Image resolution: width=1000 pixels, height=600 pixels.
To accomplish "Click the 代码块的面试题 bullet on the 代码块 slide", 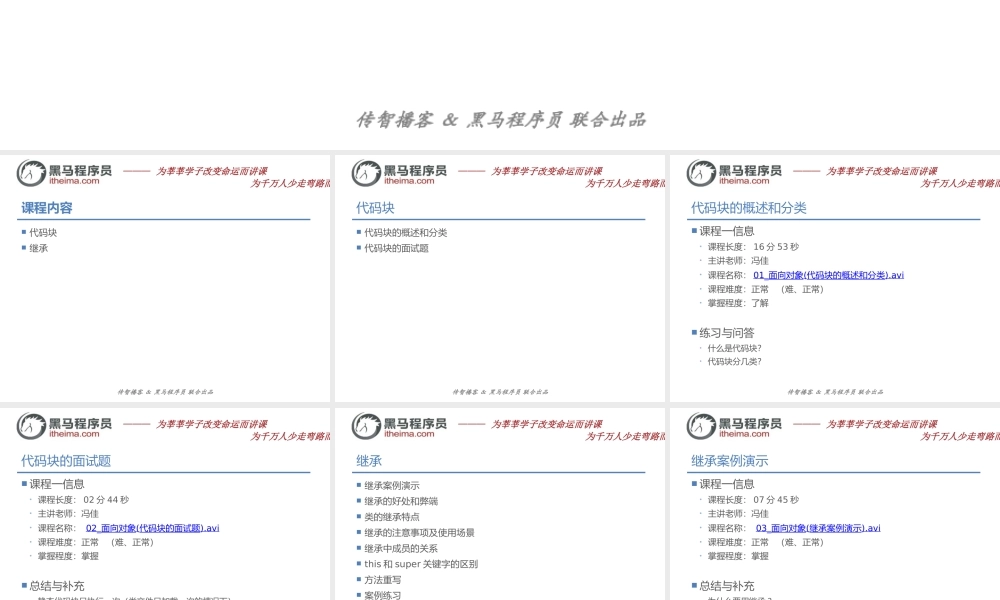I will pos(397,248).
